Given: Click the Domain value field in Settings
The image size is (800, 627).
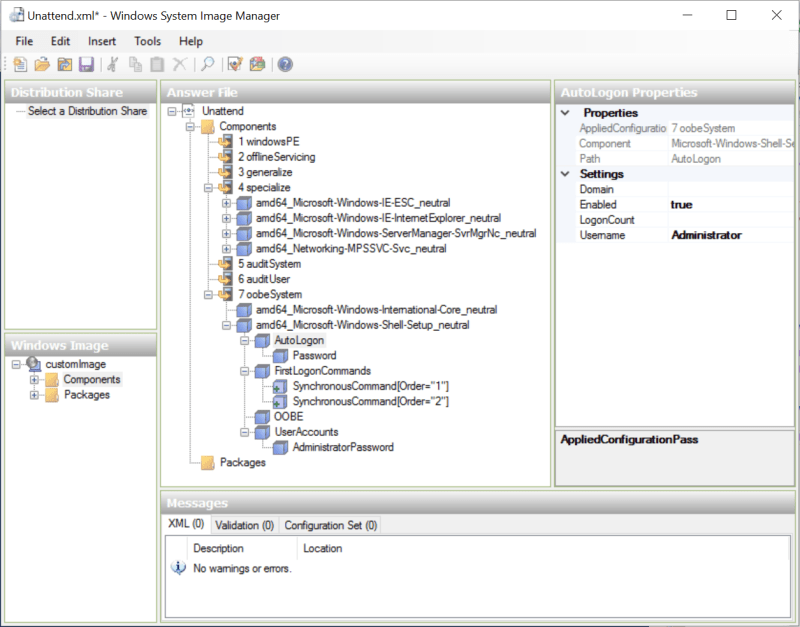Looking at the screenshot, I should point(730,189).
